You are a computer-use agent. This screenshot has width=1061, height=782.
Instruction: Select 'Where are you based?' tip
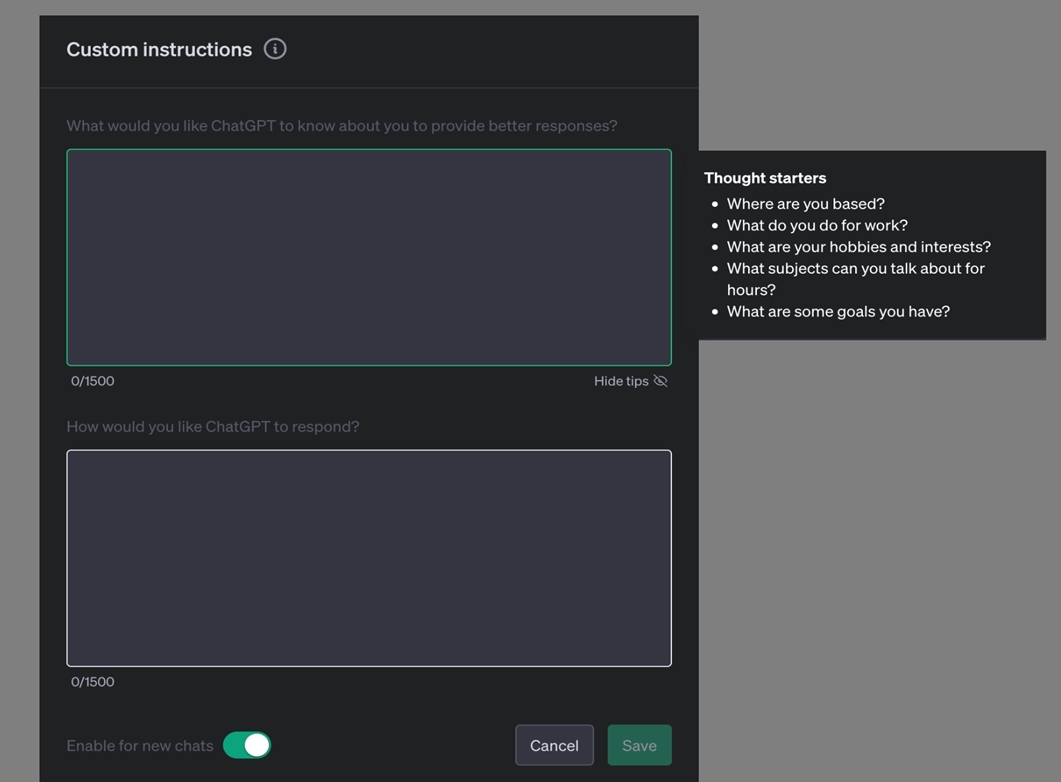click(x=805, y=204)
